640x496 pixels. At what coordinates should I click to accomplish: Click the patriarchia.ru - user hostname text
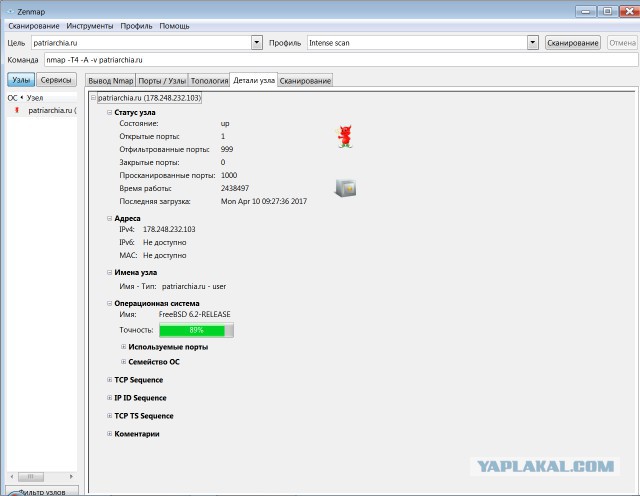pyautogui.click(x=194, y=287)
